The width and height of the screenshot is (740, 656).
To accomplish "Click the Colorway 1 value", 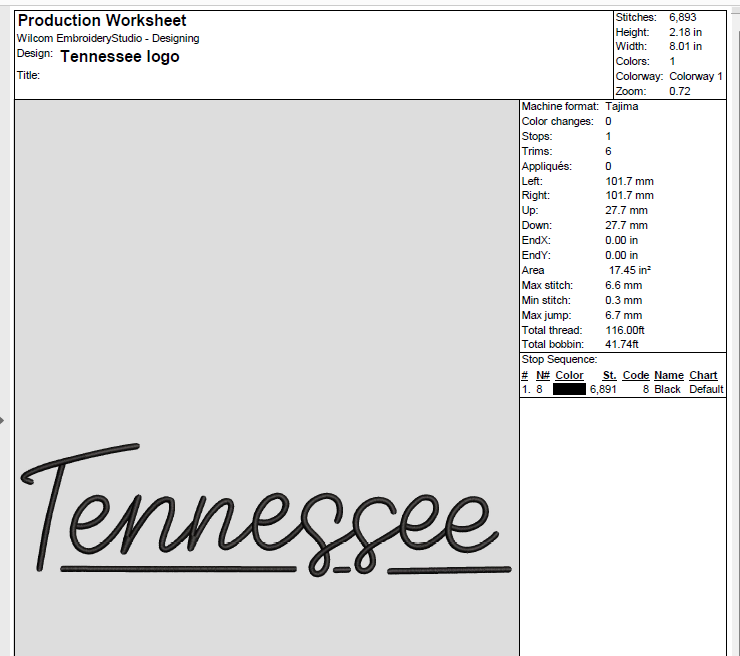I will [696, 76].
